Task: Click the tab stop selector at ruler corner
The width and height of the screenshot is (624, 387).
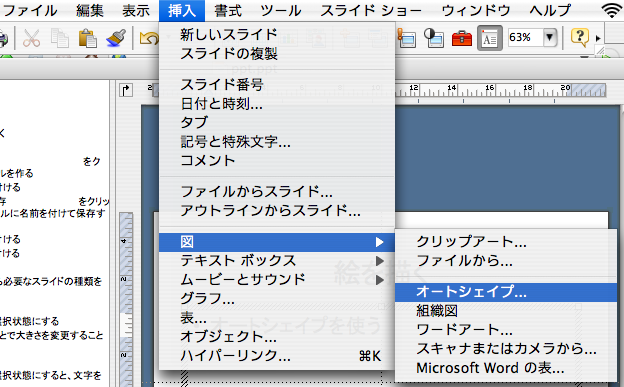Action: pyautogui.click(x=126, y=90)
